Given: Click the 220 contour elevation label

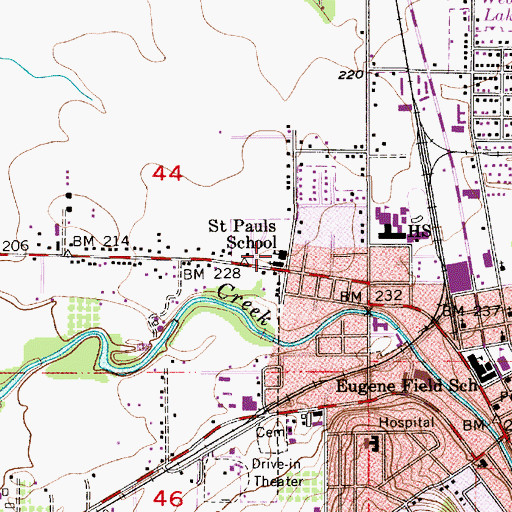Looking at the screenshot, I should 350,75.
